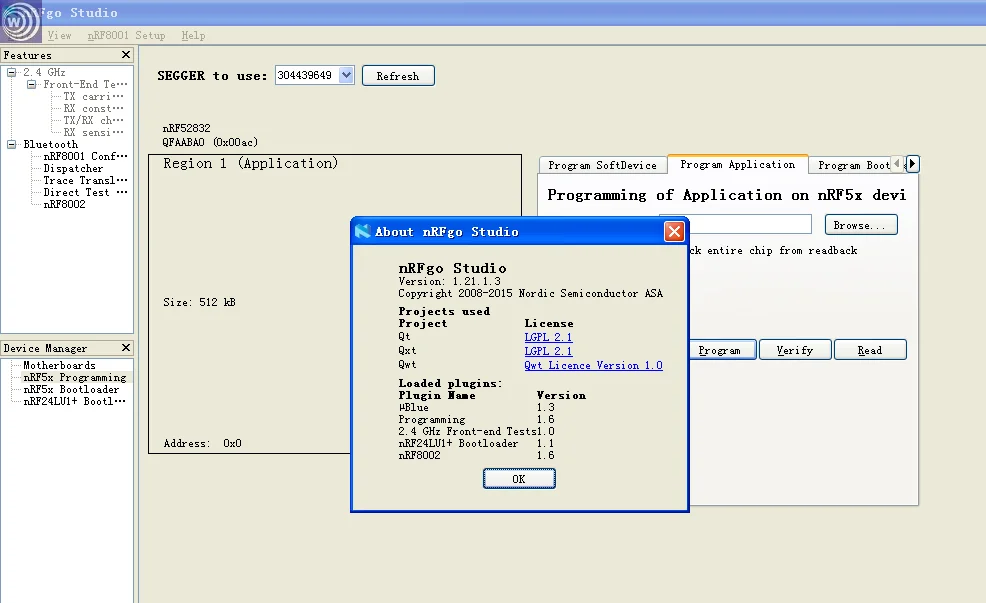Select RX sensitivity item in Features tree
This screenshot has height=603, width=986.
point(94,132)
